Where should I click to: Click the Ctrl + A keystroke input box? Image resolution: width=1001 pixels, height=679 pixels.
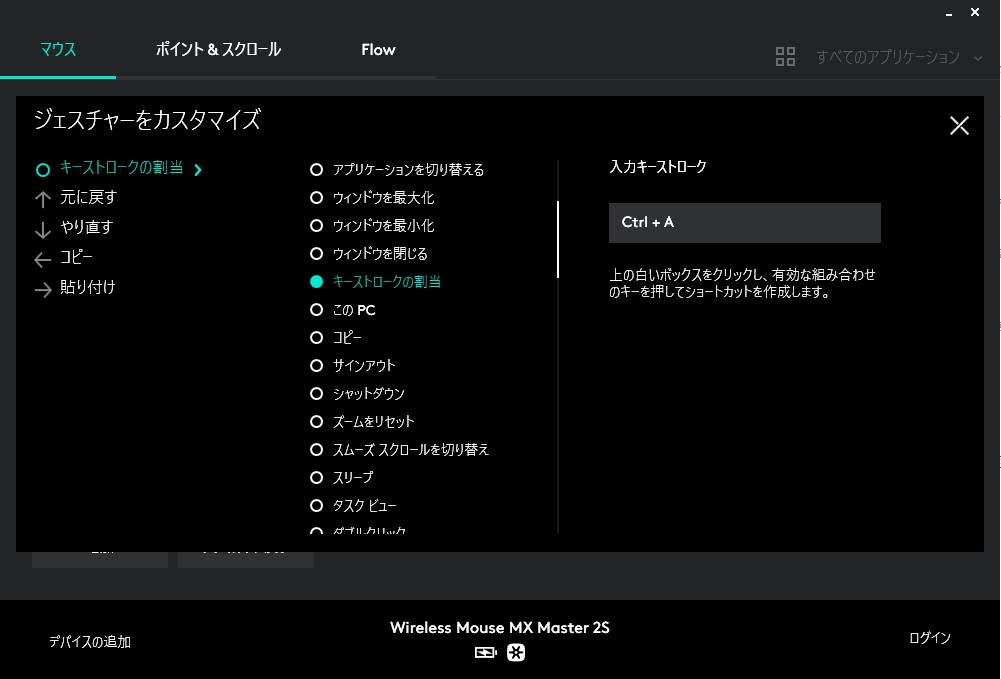click(744, 222)
